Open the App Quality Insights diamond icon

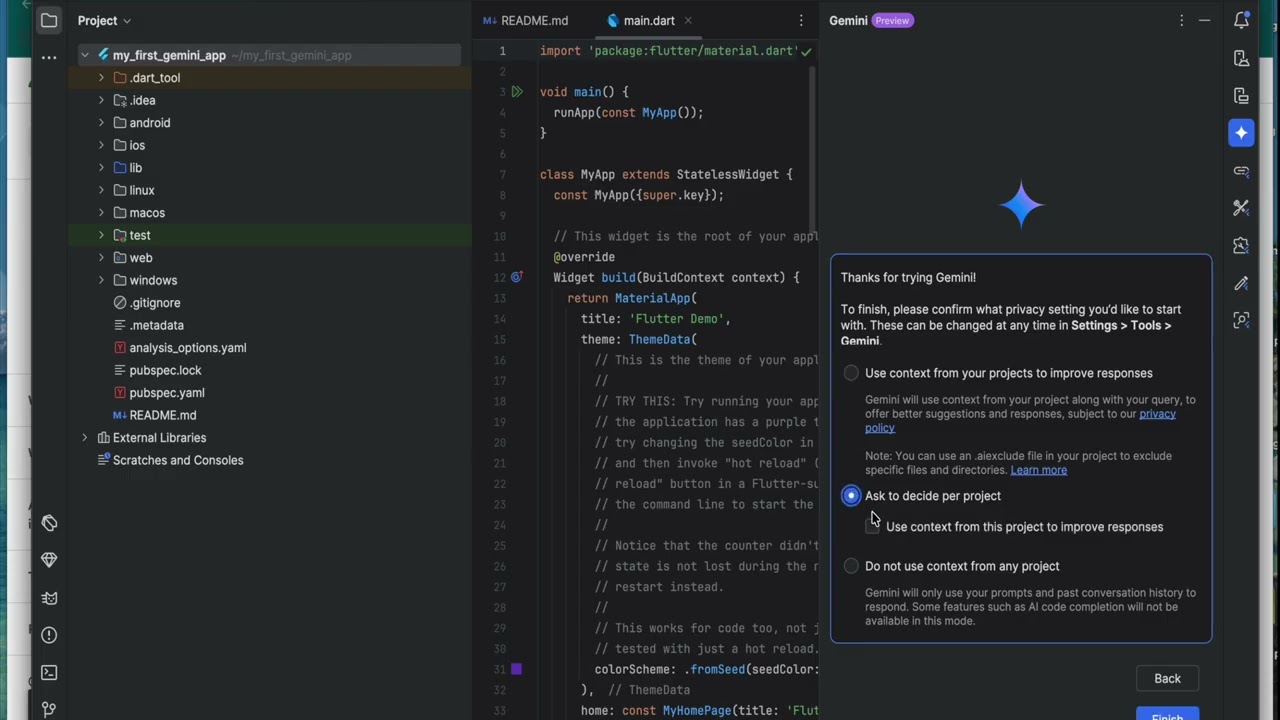[x=49, y=560]
